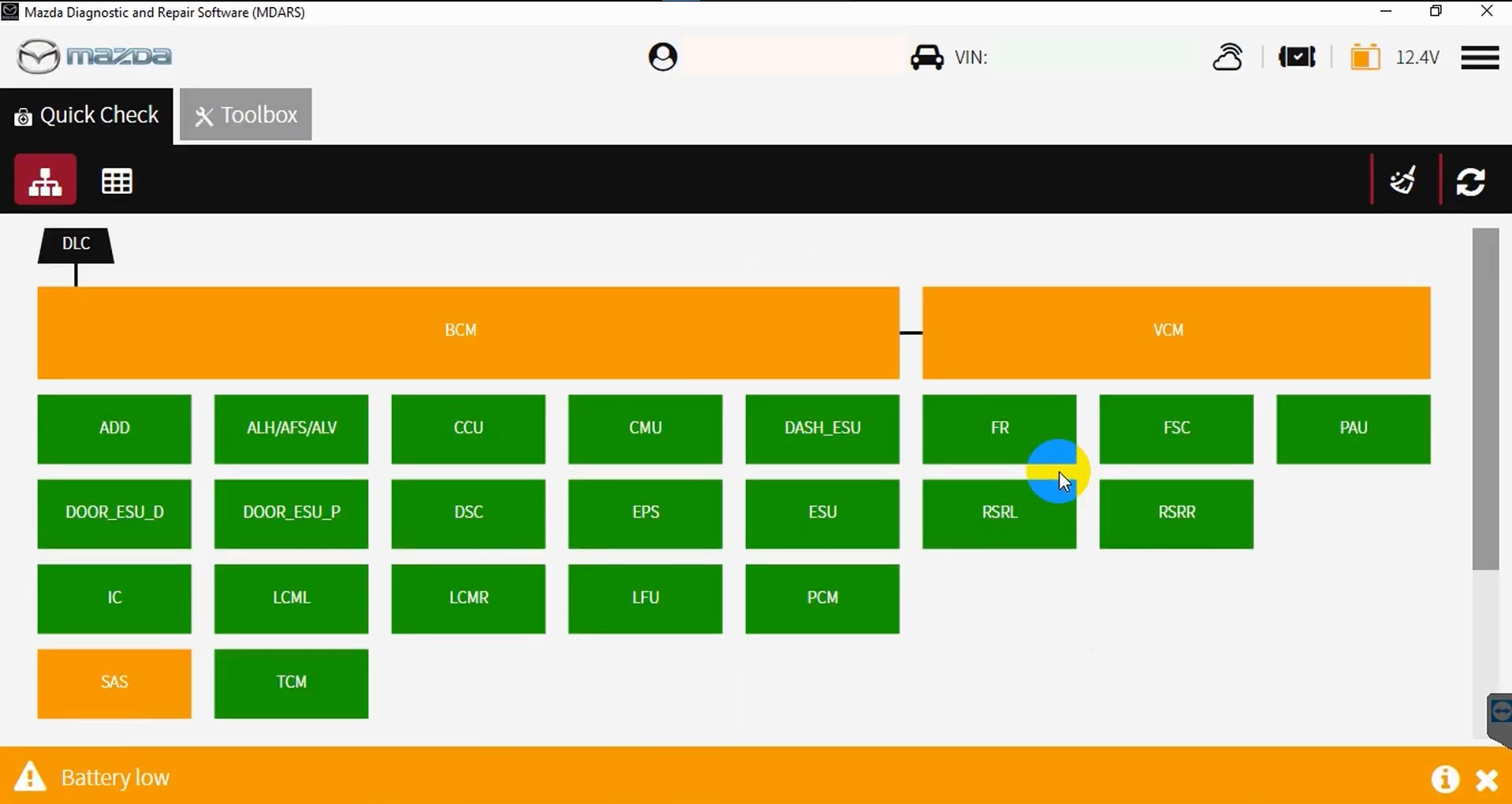Screen dimensions: 1512x804
Task: Click the vertical scrollbar thumb
Action: pyautogui.click(x=1485, y=399)
